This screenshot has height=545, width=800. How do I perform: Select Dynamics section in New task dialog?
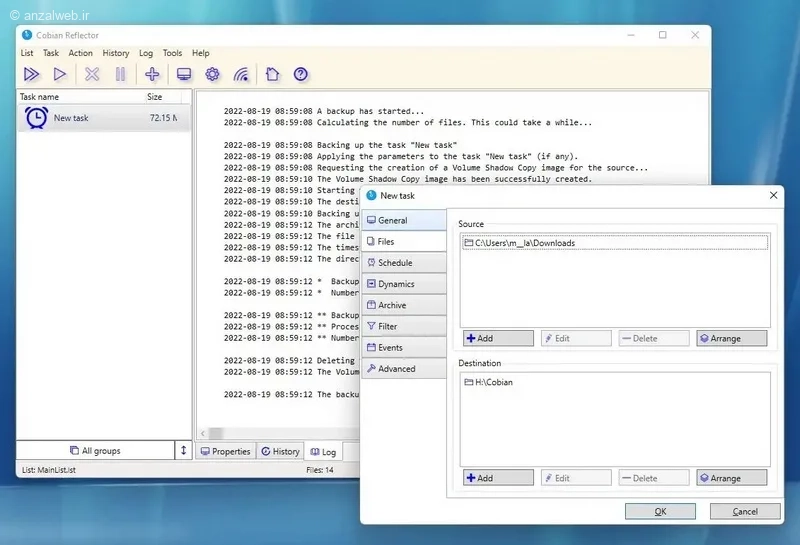404,284
